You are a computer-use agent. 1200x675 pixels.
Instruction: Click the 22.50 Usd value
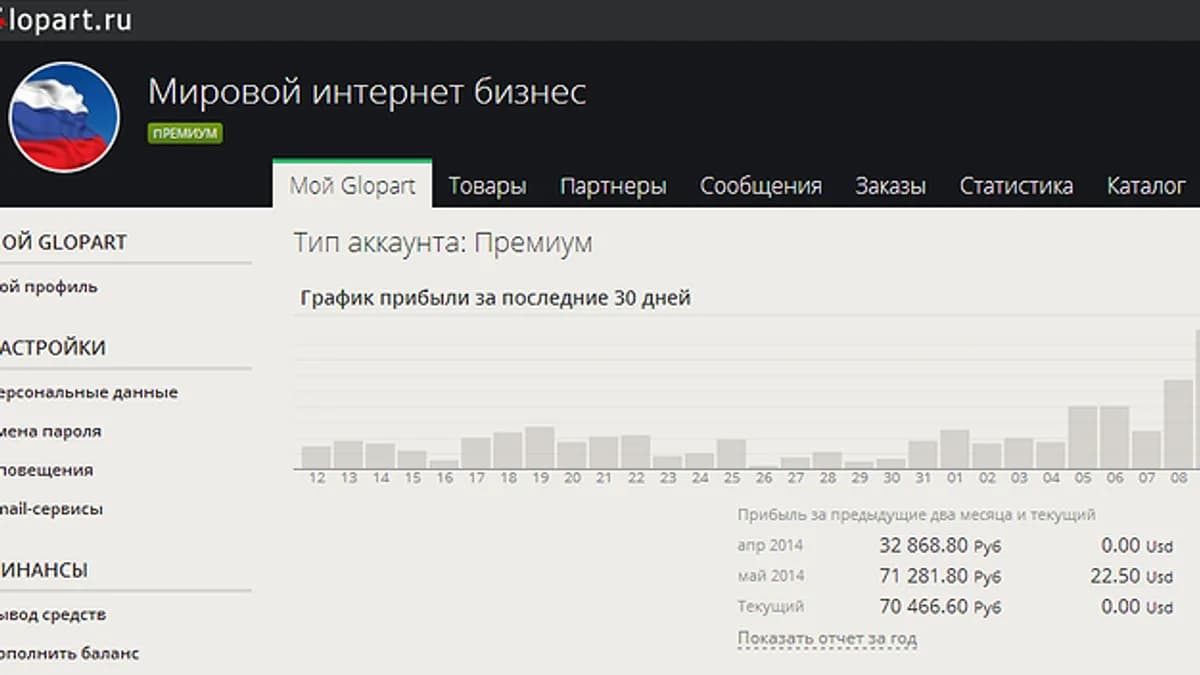click(x=1131, y=576)
